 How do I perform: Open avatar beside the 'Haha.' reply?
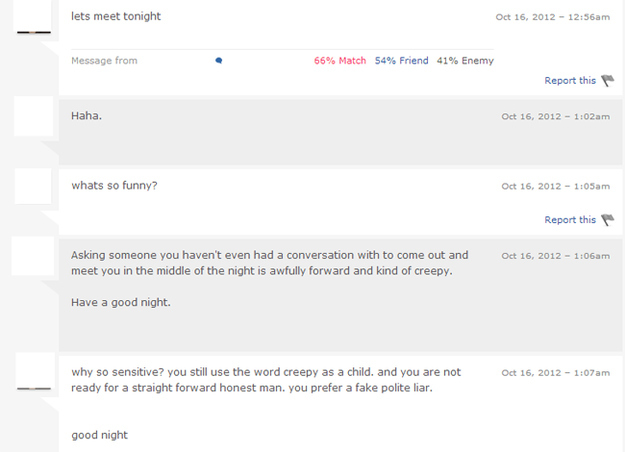tap(33, 116)
